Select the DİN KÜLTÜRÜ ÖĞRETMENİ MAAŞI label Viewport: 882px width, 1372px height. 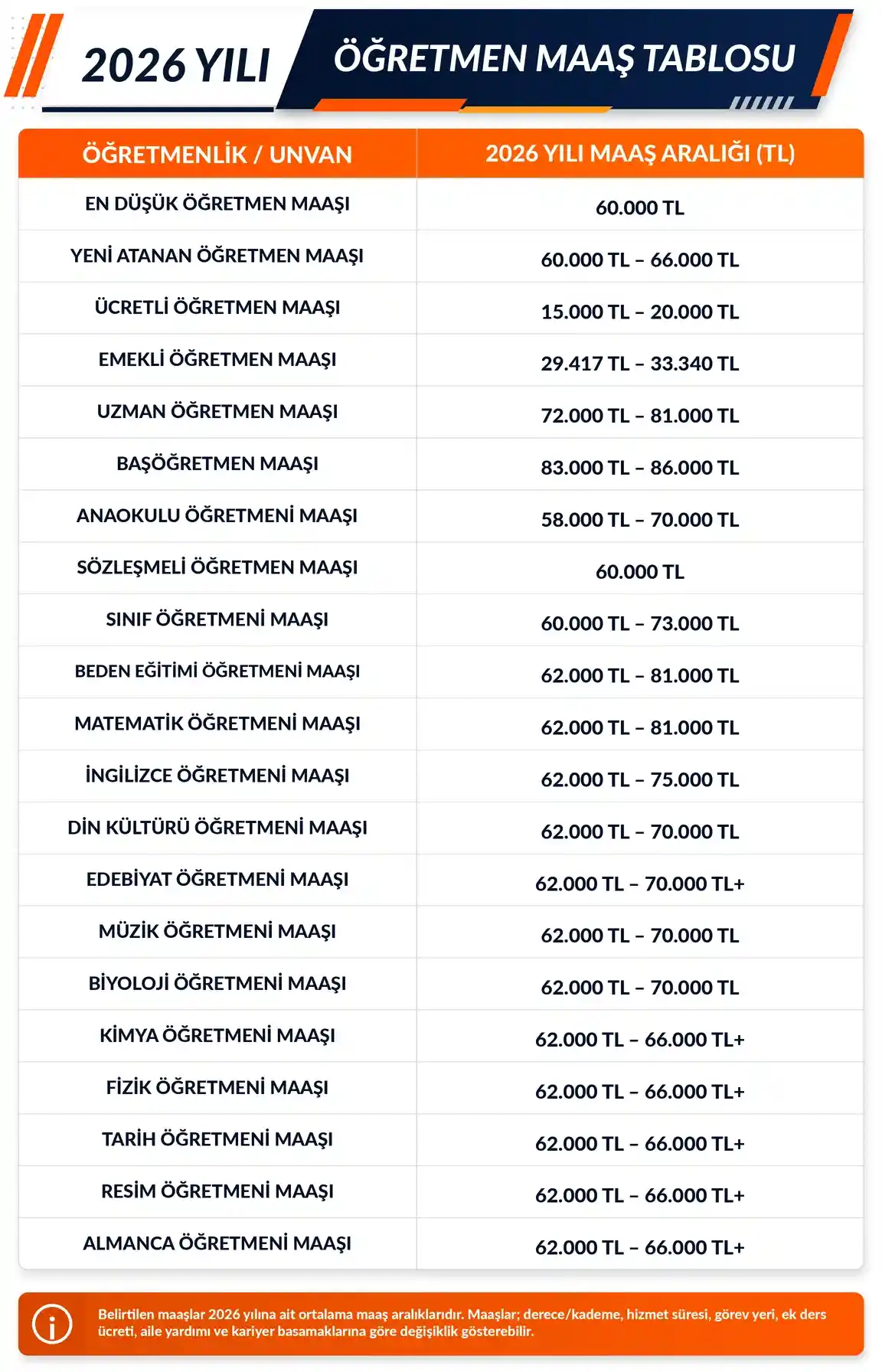[x=217, y=828]
